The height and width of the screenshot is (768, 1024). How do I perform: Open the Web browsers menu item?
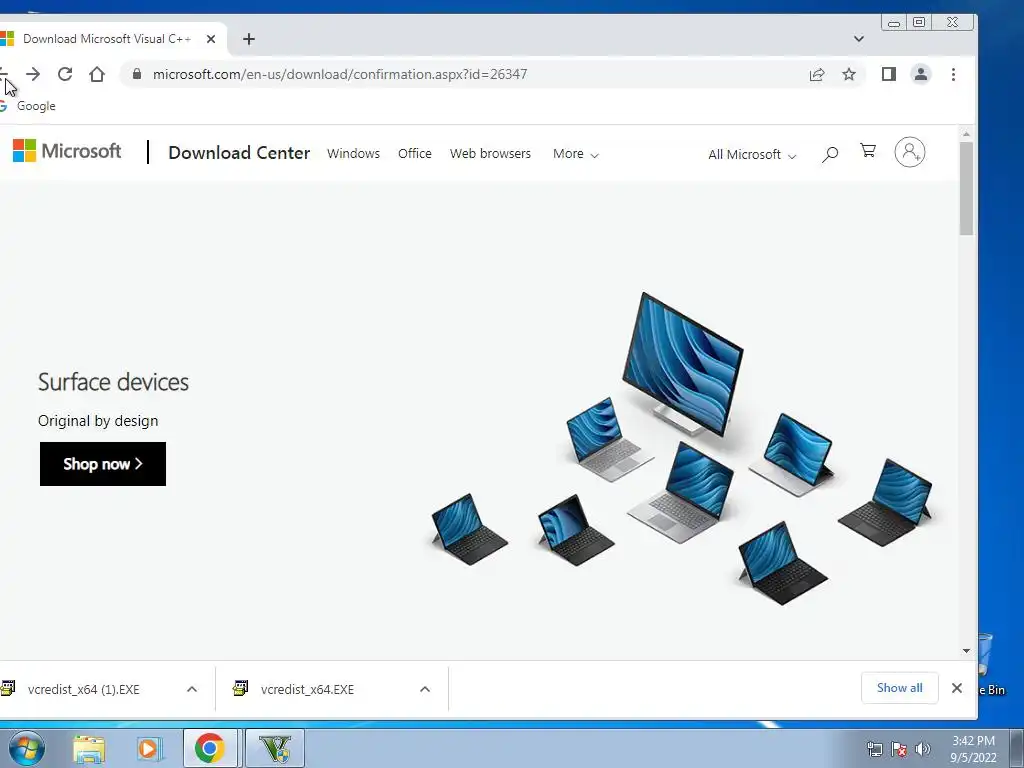click(490, 153)
